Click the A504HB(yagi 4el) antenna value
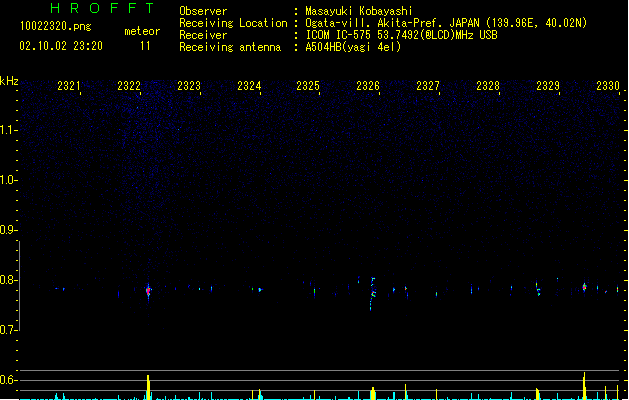 coord(353,47)
